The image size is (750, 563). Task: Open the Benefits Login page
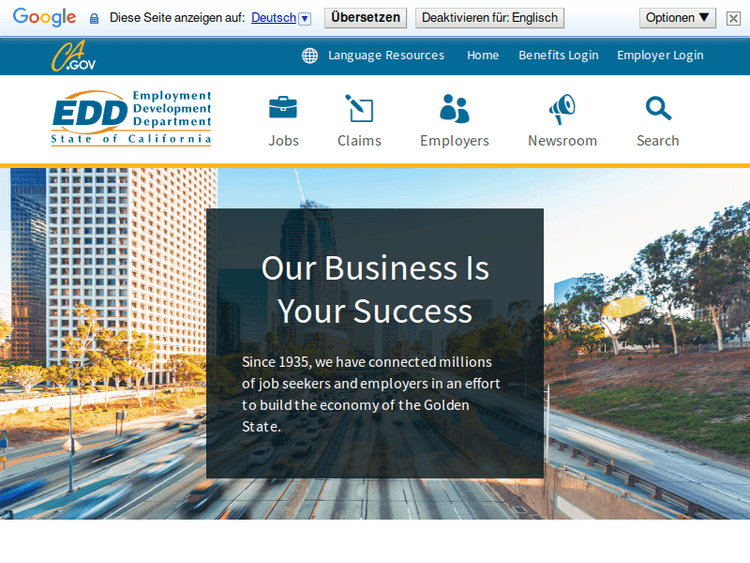click(x=558, y=55)
